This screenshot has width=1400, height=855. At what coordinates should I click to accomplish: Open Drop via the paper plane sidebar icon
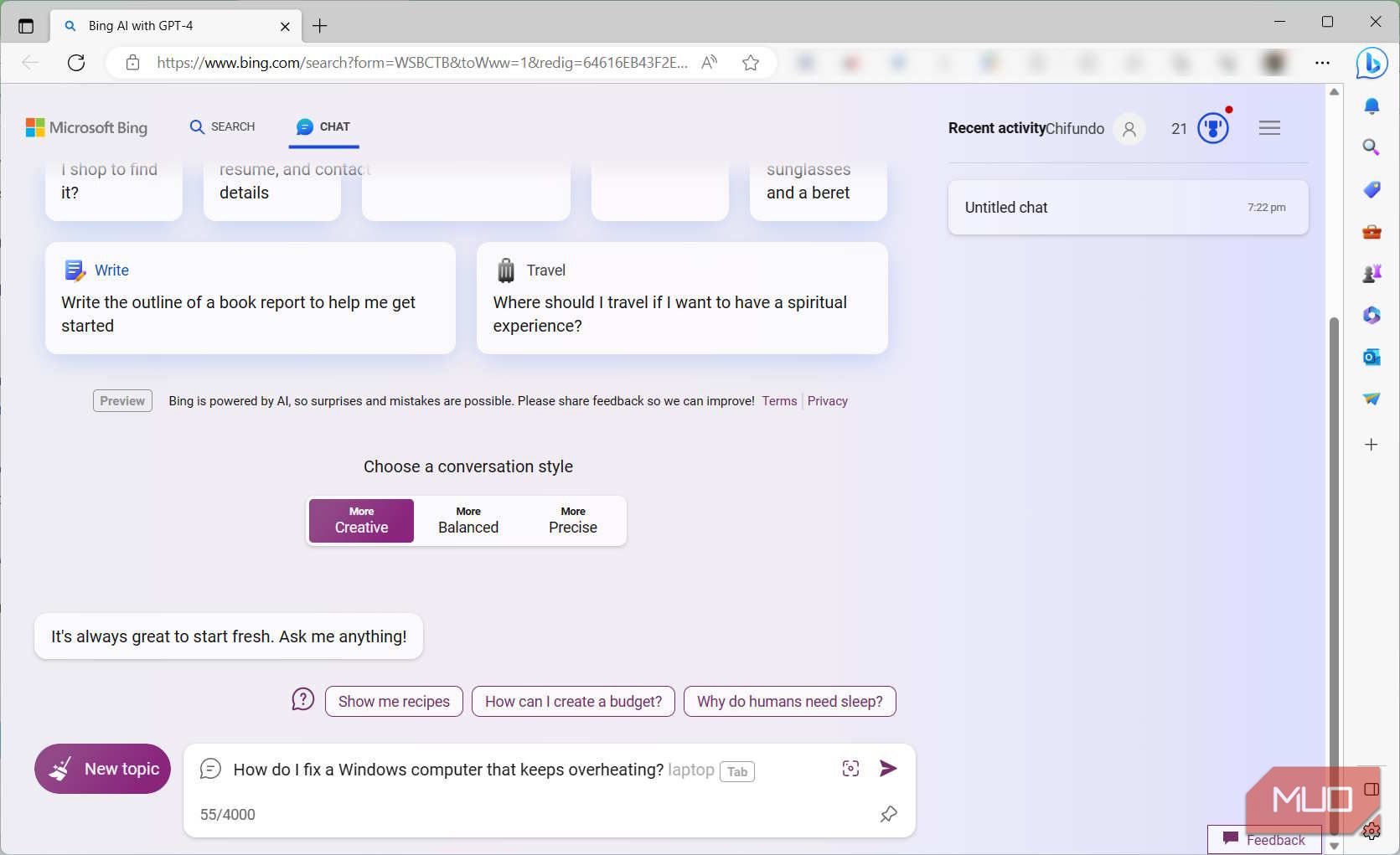pyautogui.click(x=1372, y=399)
